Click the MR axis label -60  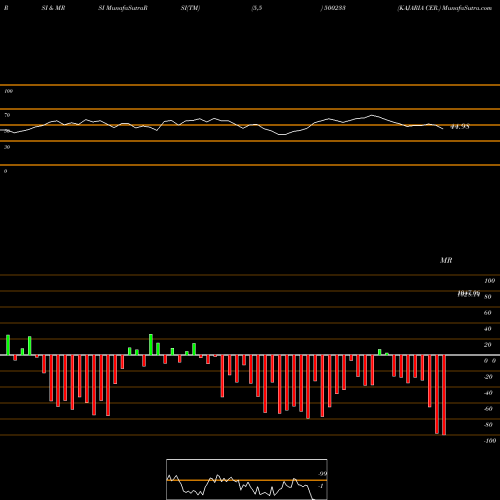point(488,409)
